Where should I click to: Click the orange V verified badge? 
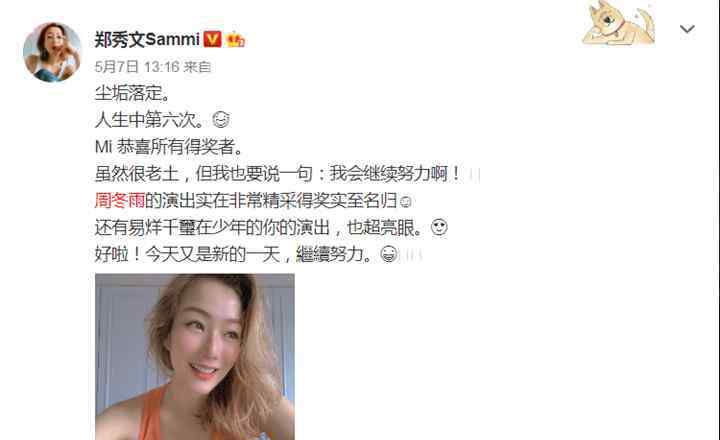pyautogui.click(x=212, y=39)
